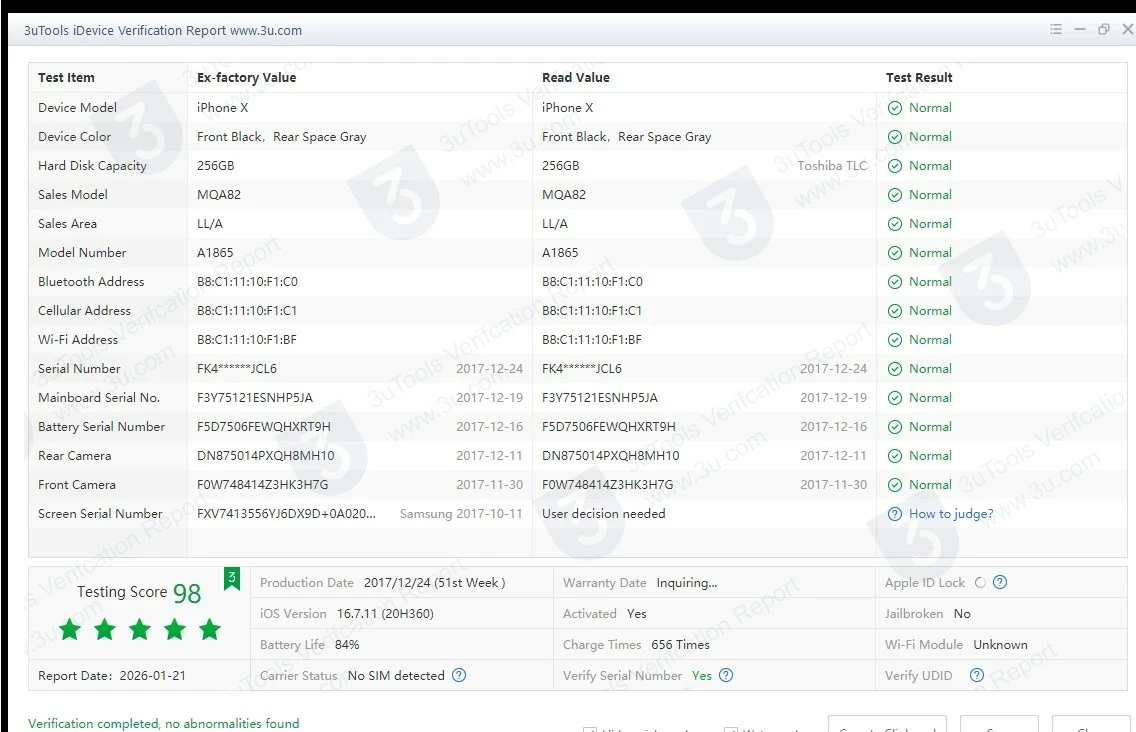Toggle the Watermarks checkbox
The height and width of the screenshot is (732, 1136).
coord(731,730)
